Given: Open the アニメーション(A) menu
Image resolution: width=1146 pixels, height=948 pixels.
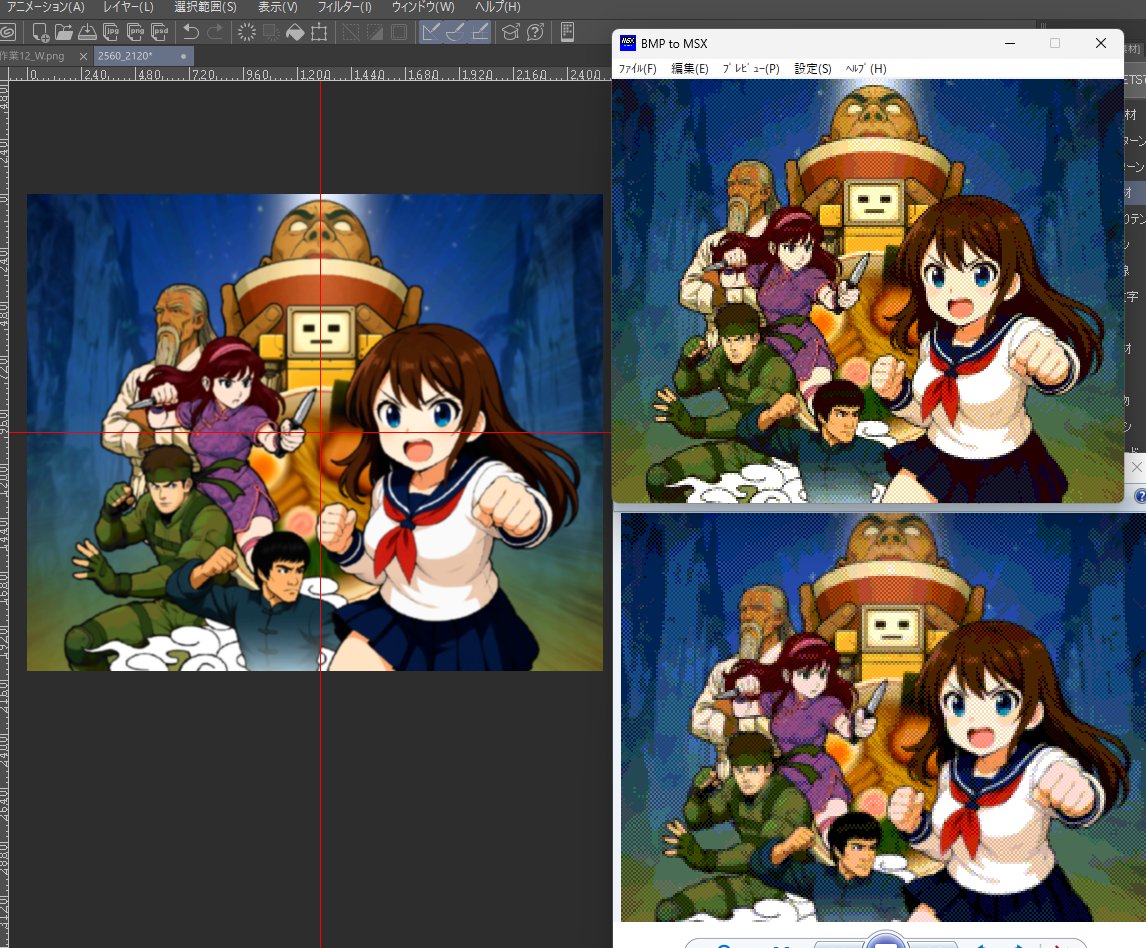Looking at the screenshot, I should (45, 7).
